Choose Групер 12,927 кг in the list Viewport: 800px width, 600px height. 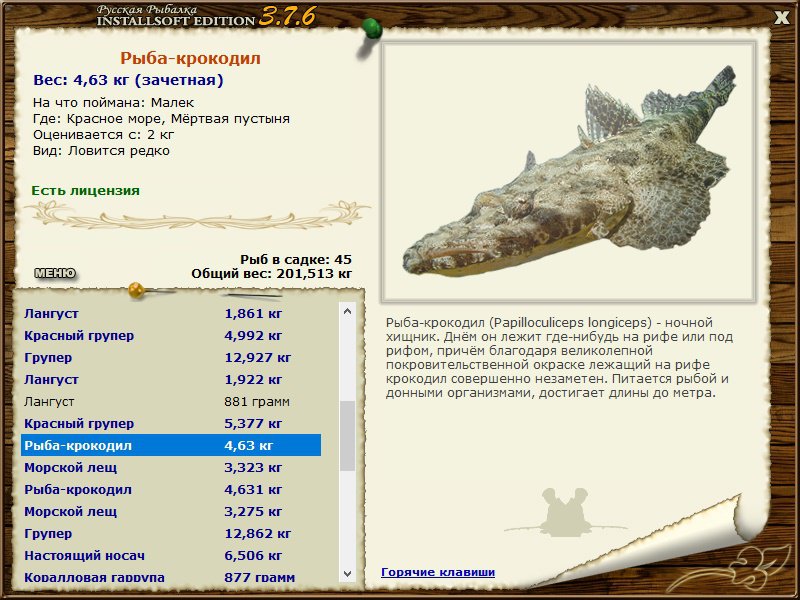[170, 358]
